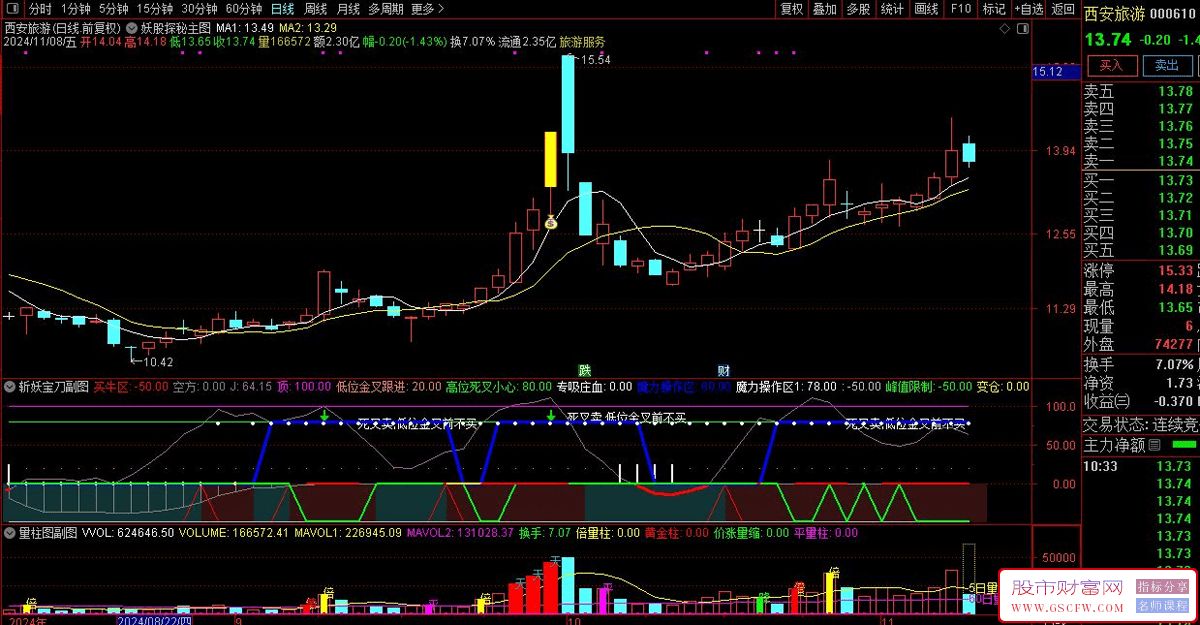Select the 60分钟 period tab
This screenshot has height=625, width=1200.
(243, 9)
